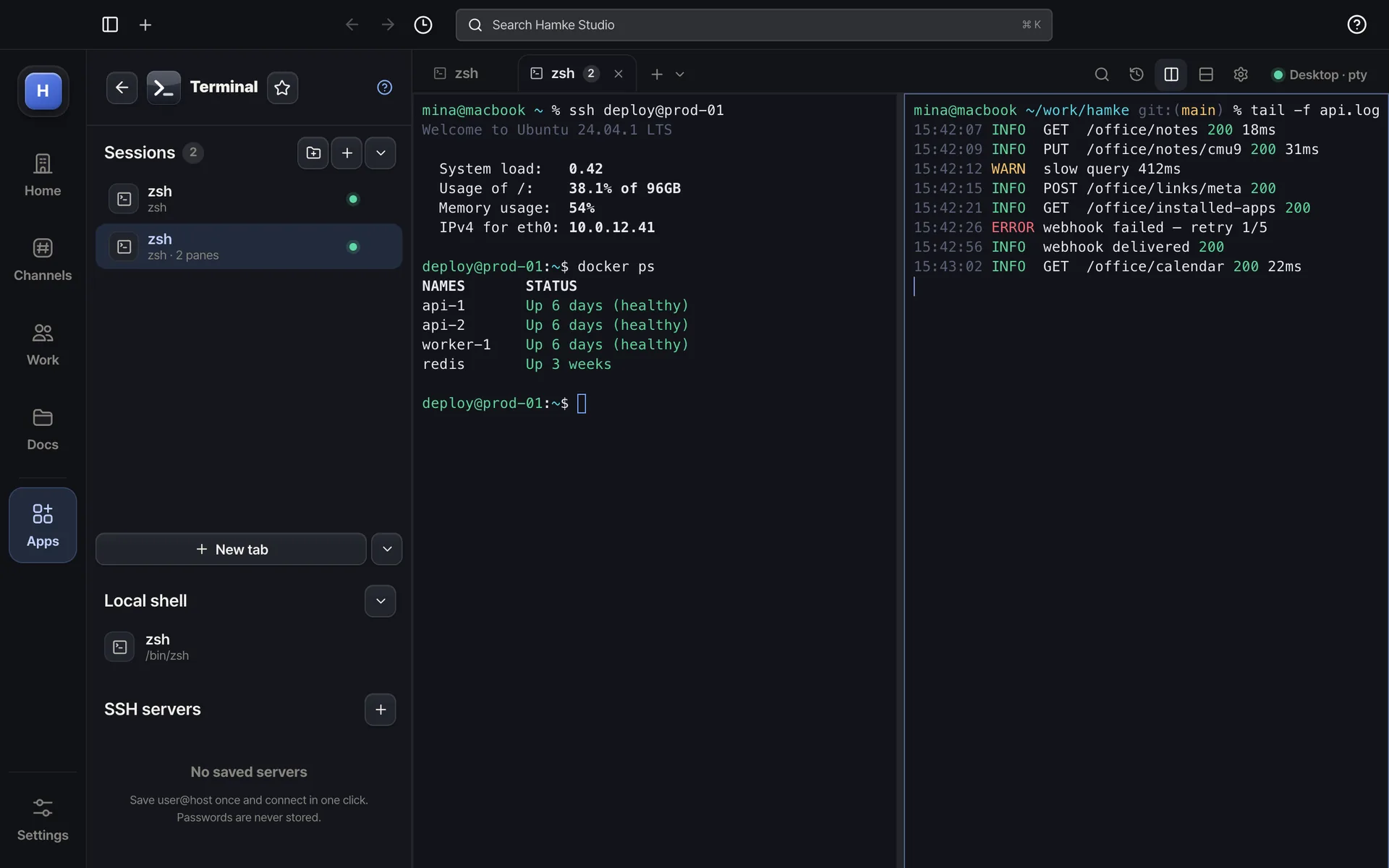The height and width of the screenshot is (868, 1389).
Task: Open Home in the left sidebar
Action: click(x=43, y=175)
